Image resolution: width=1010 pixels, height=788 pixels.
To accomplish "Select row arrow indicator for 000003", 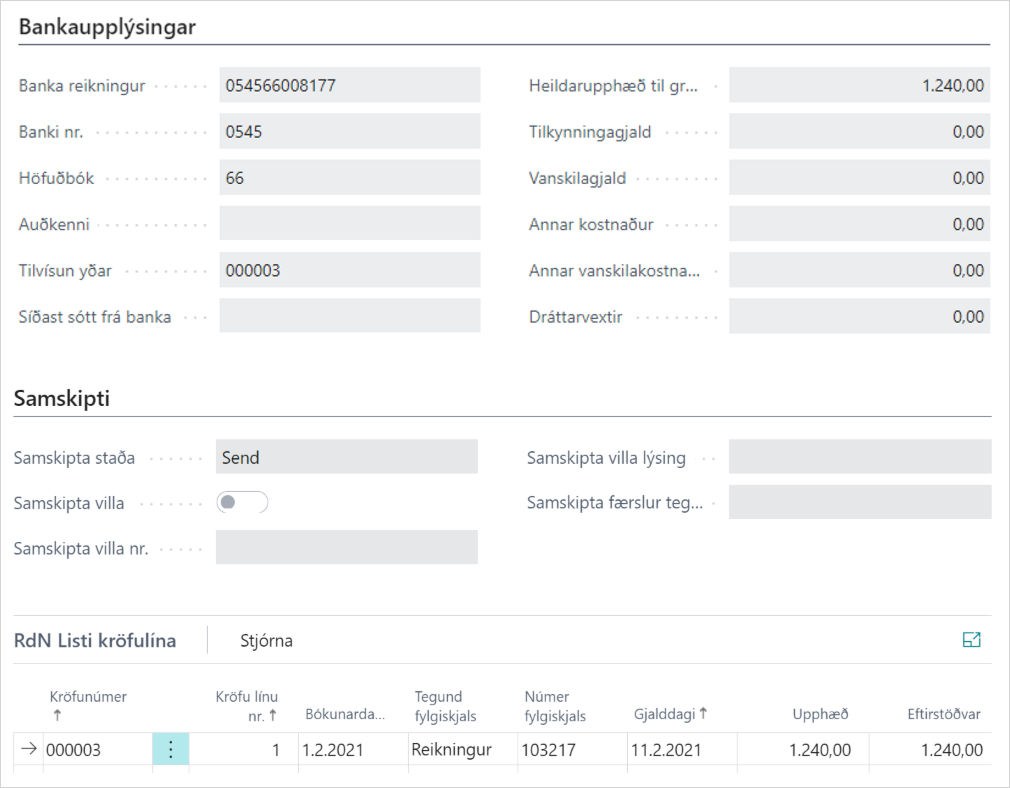I will tap(28, 750).
